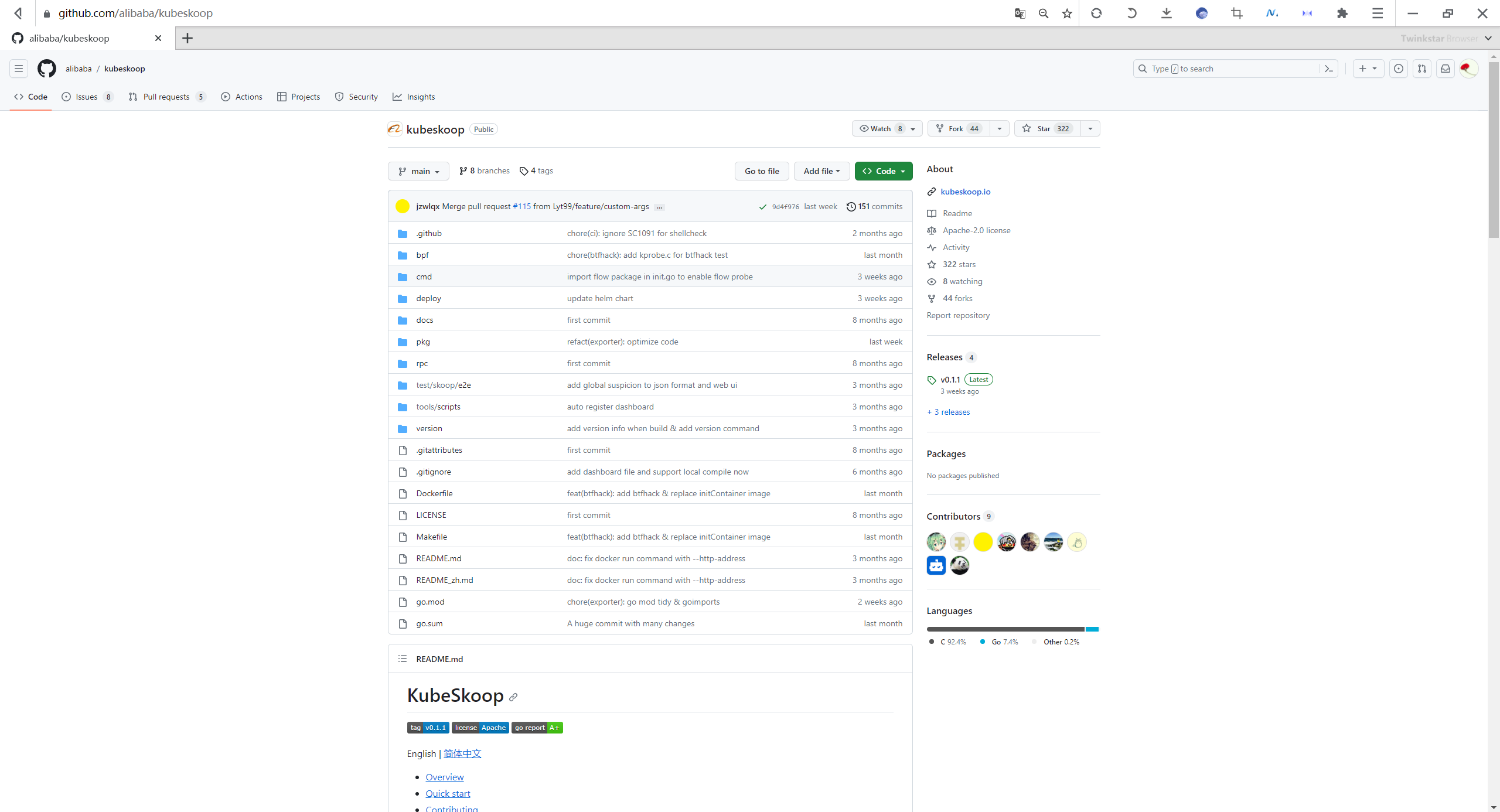Screen dimensions: 1500x812
Task: Open the 简体中文 README link
Action: [462, 753]
